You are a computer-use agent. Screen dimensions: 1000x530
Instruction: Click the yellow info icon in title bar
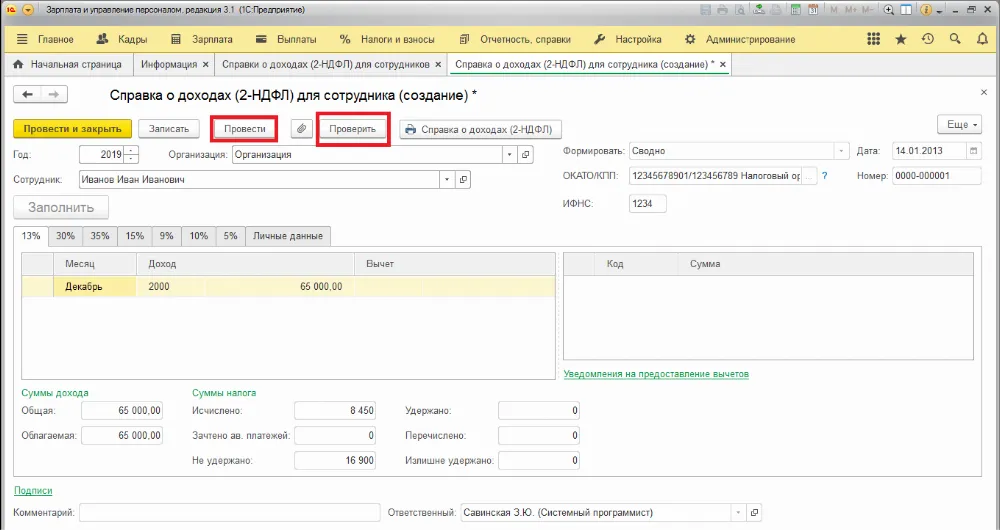click(925, 10)
